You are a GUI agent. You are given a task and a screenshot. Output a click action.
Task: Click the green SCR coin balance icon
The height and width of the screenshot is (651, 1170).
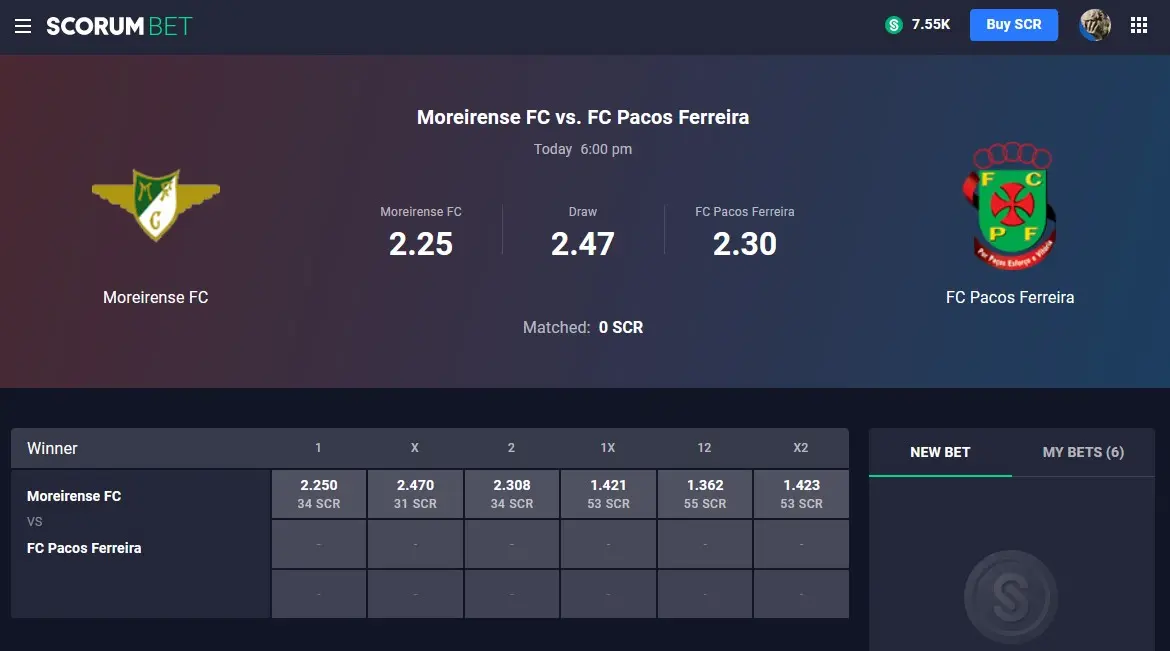893,25
